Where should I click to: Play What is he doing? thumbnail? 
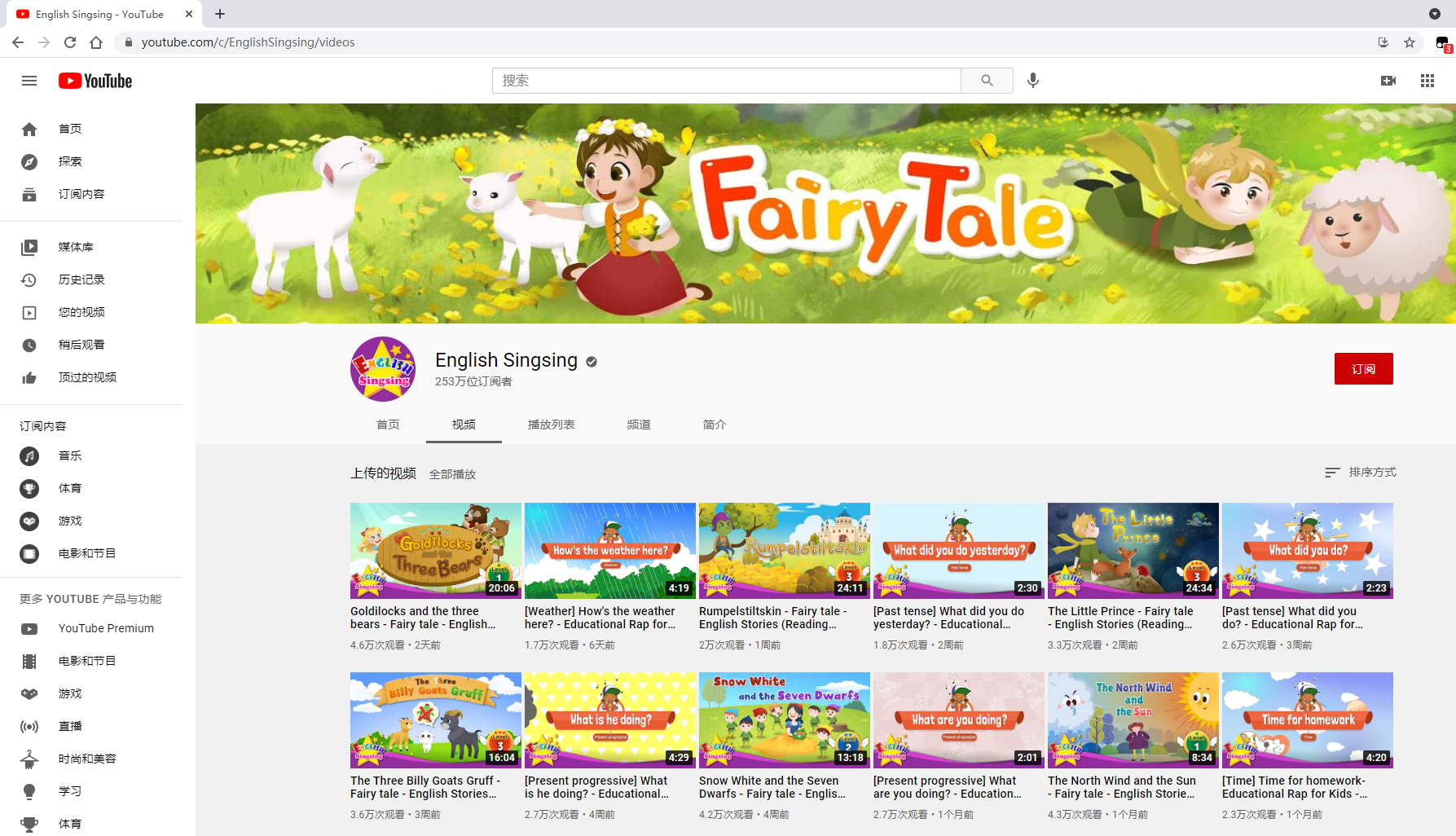pos(610,720)
